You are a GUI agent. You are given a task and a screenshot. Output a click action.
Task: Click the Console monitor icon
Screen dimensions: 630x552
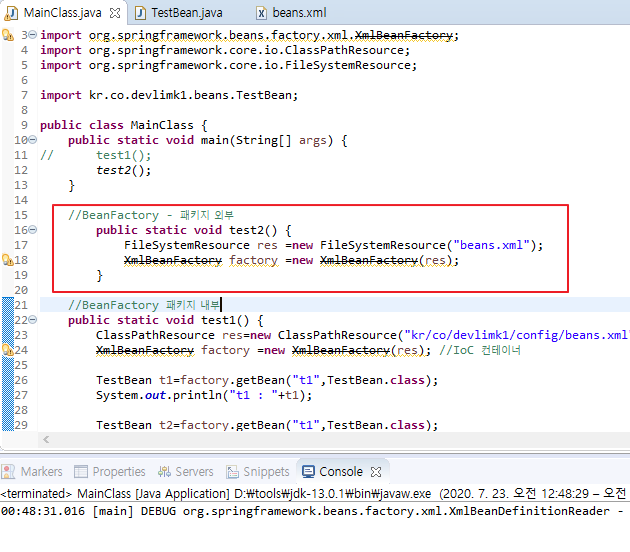308,472
